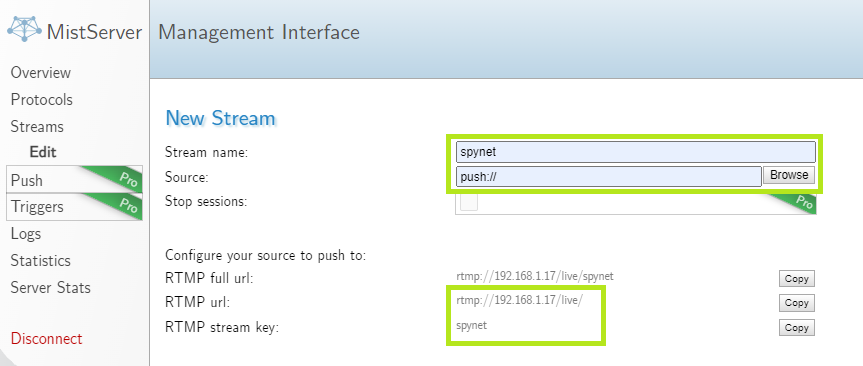Viewport: 863px width, 366px height.
Task: View the Logs page
Action: [26, 234]
